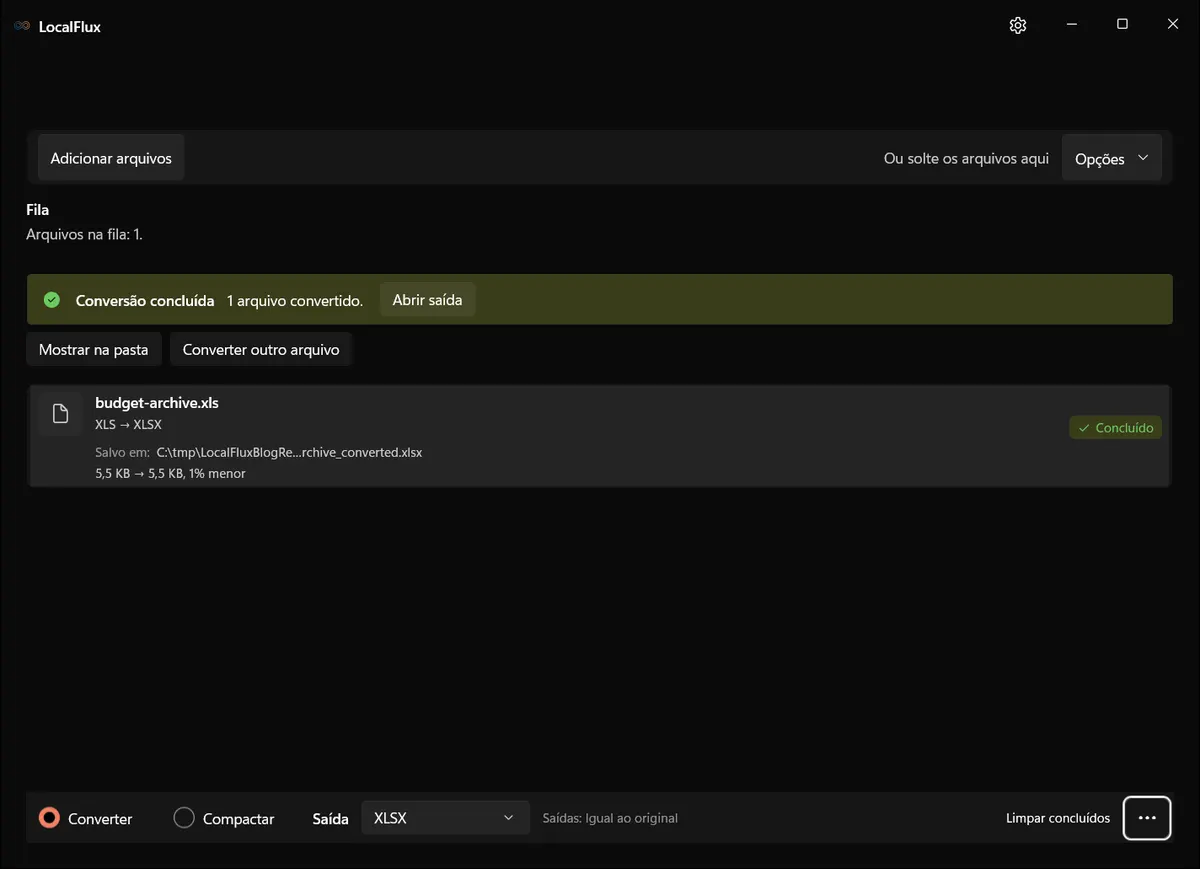Expand the Opções dropdown
This screenshot has width=1200, height=869.
[1111, 159]
